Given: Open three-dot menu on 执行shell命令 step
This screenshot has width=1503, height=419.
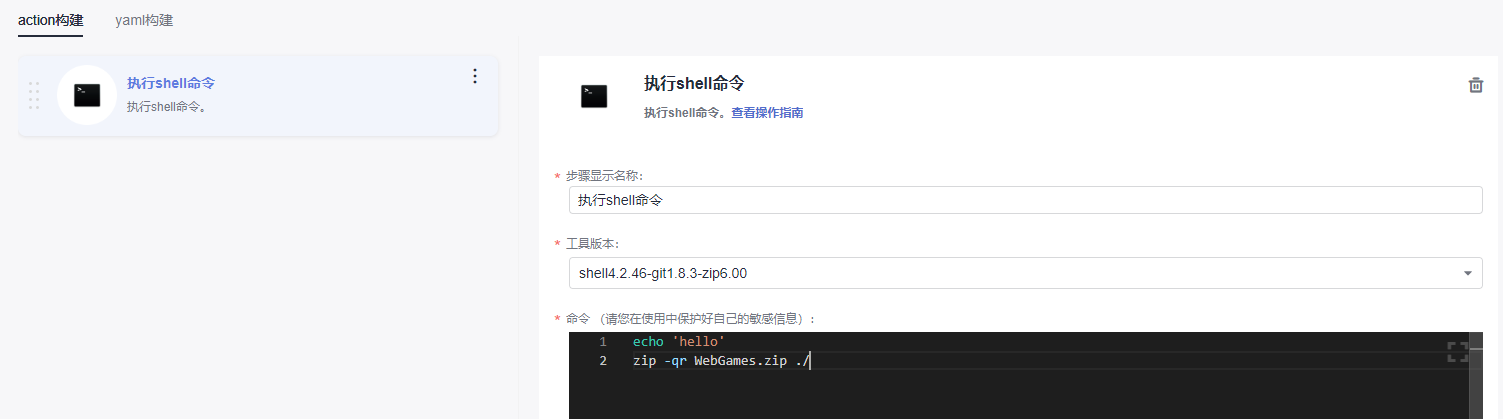Looking at the screenshot, I should tap(475, 76).
